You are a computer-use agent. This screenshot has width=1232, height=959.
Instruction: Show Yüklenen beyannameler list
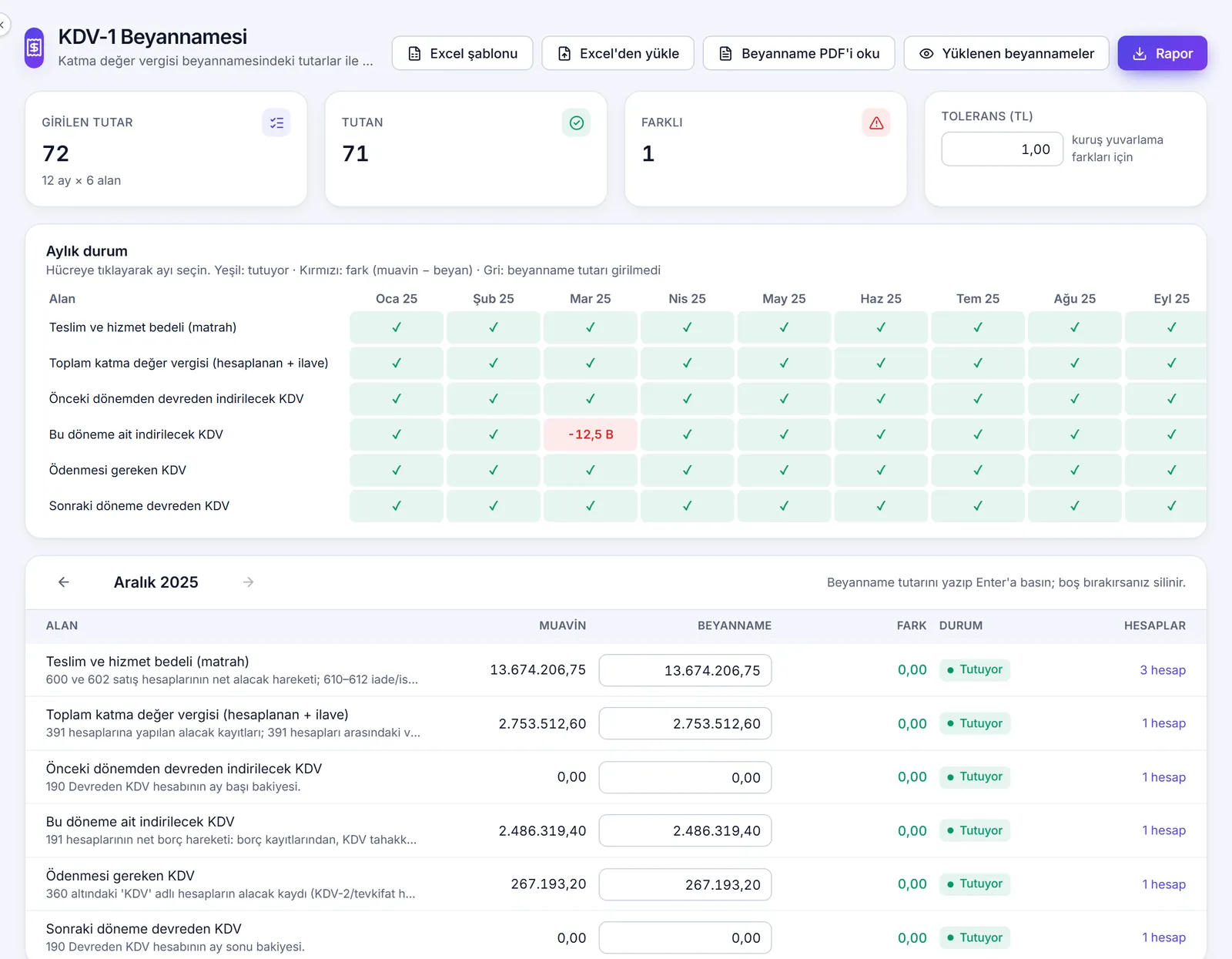tap(1006, 53)
